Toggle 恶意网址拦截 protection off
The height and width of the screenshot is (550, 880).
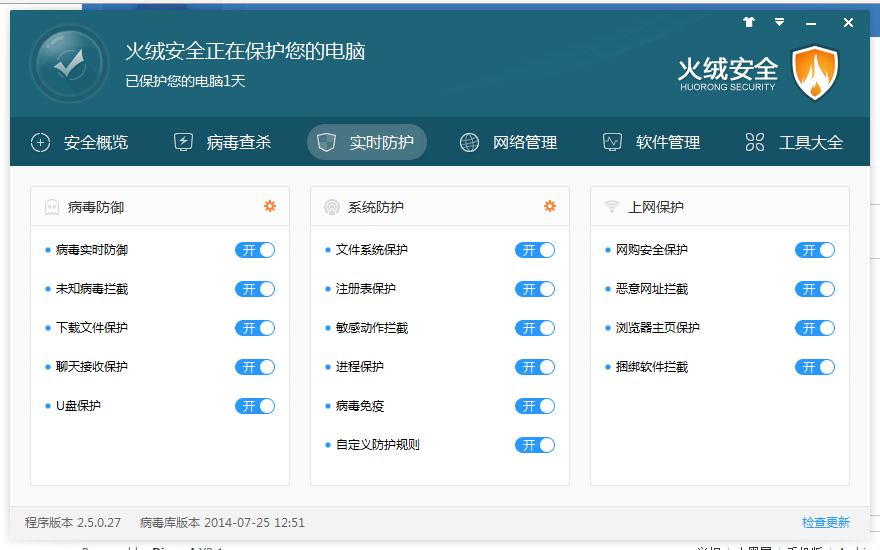pos(814,289)
